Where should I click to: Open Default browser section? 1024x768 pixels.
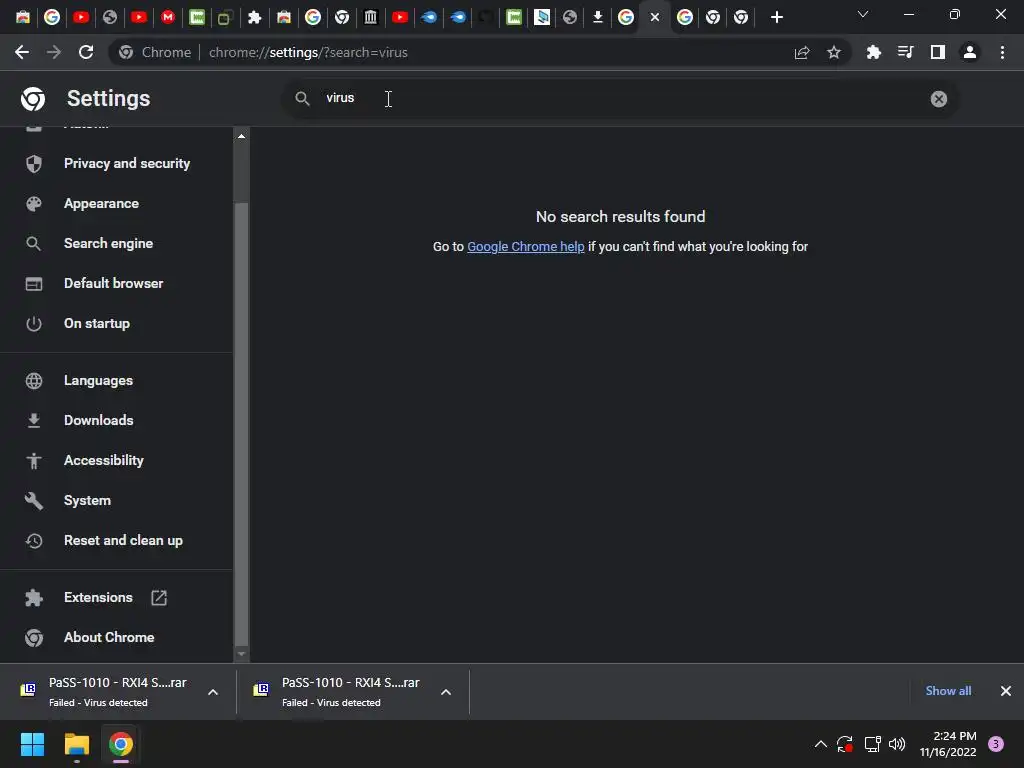click(x=116, y=283)
